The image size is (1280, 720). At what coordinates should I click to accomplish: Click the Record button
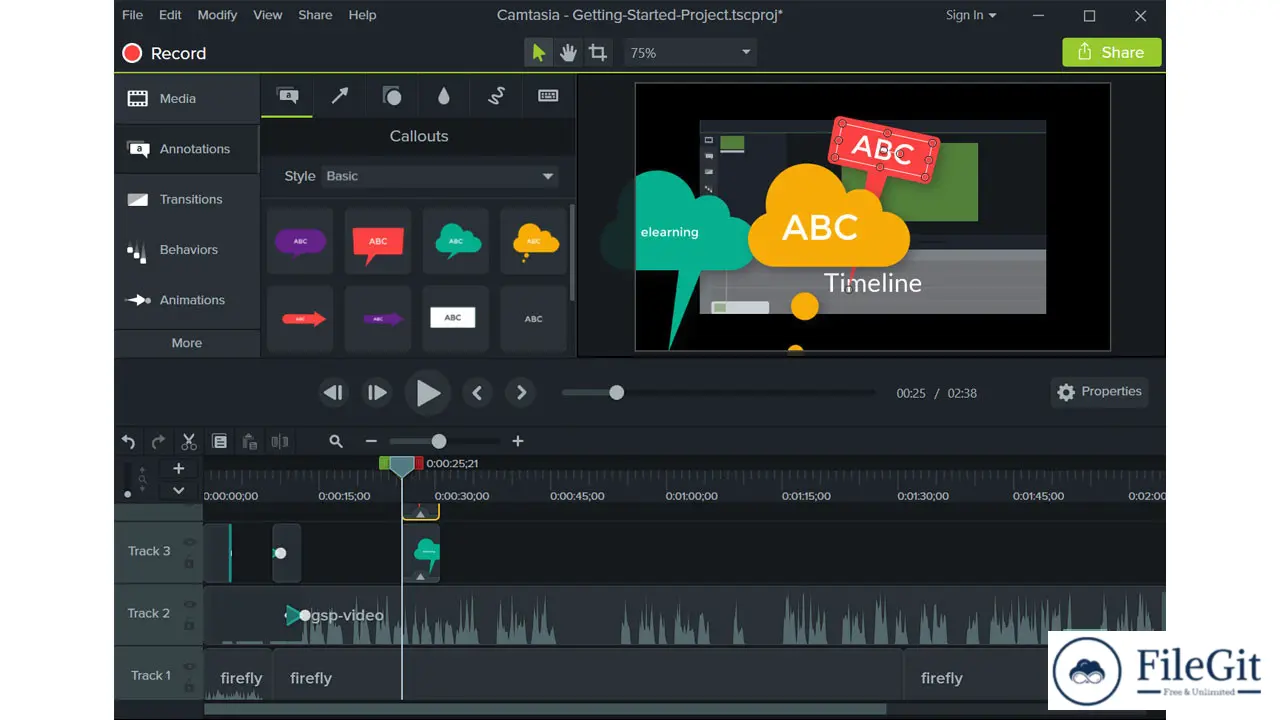pos(164,53)
